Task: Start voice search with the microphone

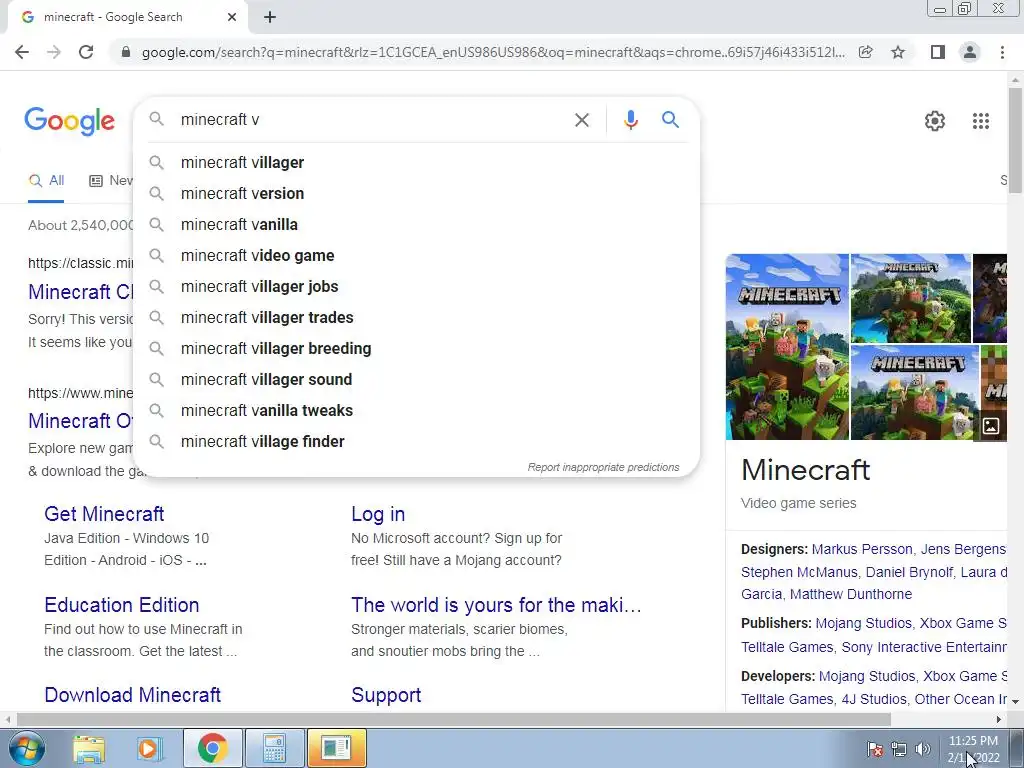Action: pos(630,120)
